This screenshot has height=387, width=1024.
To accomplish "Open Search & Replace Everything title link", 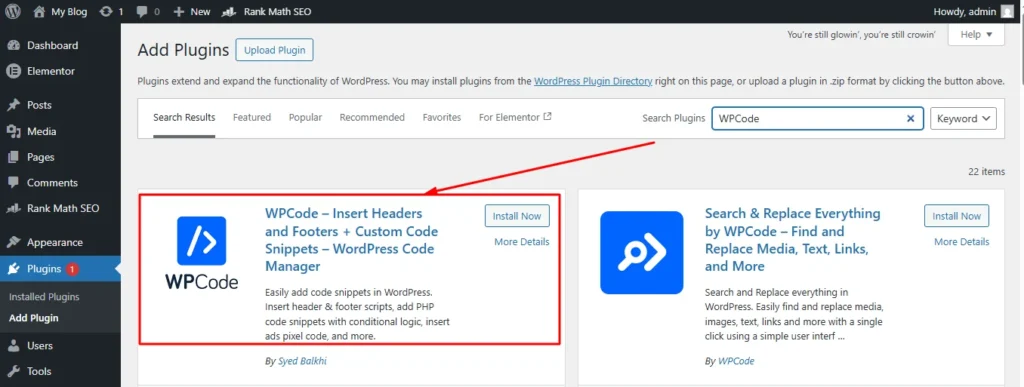I will pyautogui.click(x=793, y=240).
